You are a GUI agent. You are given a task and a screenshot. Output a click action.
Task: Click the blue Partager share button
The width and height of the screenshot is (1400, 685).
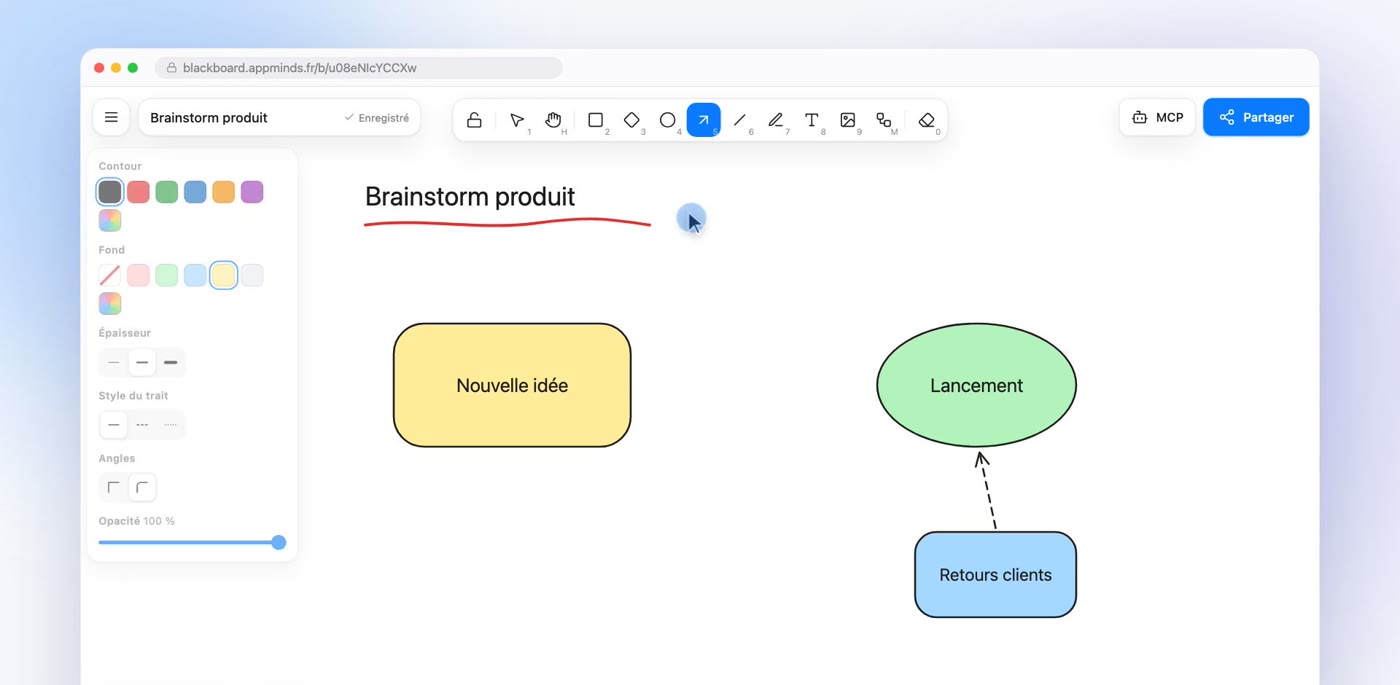(x=1256, y=117)
